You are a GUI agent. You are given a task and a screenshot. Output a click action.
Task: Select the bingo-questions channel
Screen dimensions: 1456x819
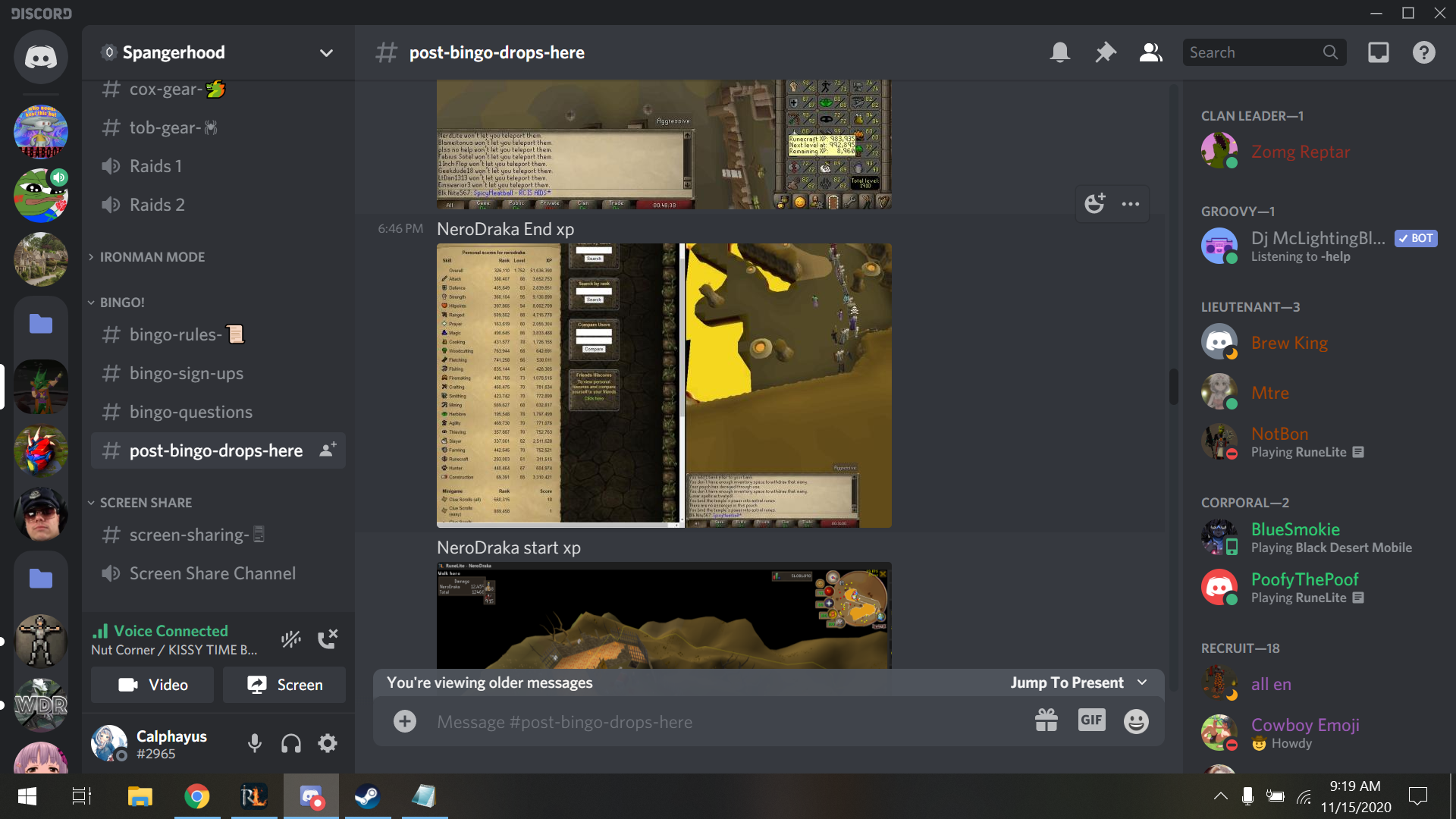191,411
